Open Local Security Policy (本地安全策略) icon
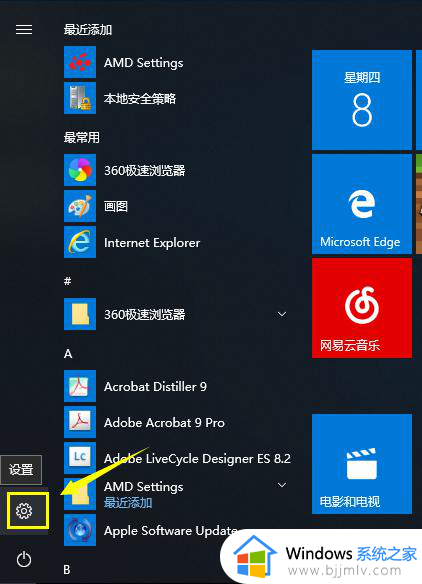The width and height of the screenshot is (422, 584). tap(80, 98)
